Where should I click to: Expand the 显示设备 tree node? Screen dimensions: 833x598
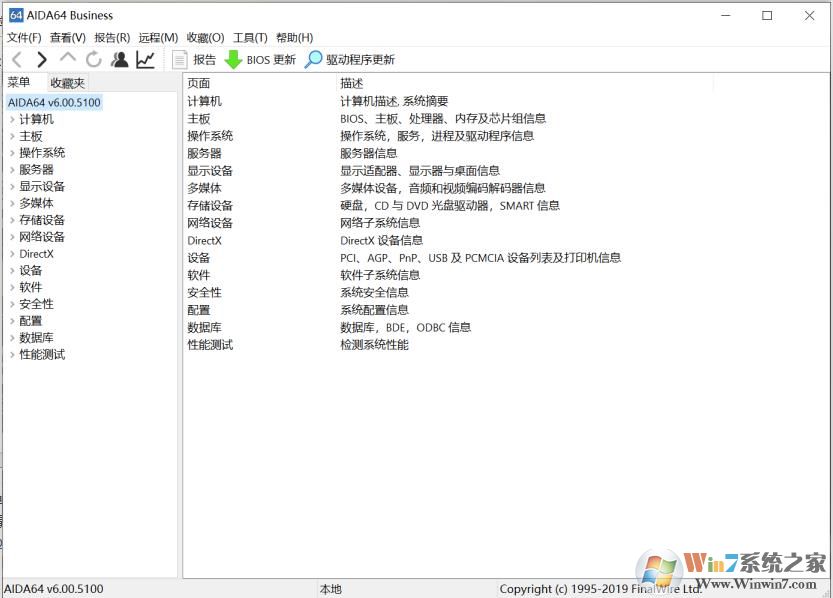[x=12, y=186]
